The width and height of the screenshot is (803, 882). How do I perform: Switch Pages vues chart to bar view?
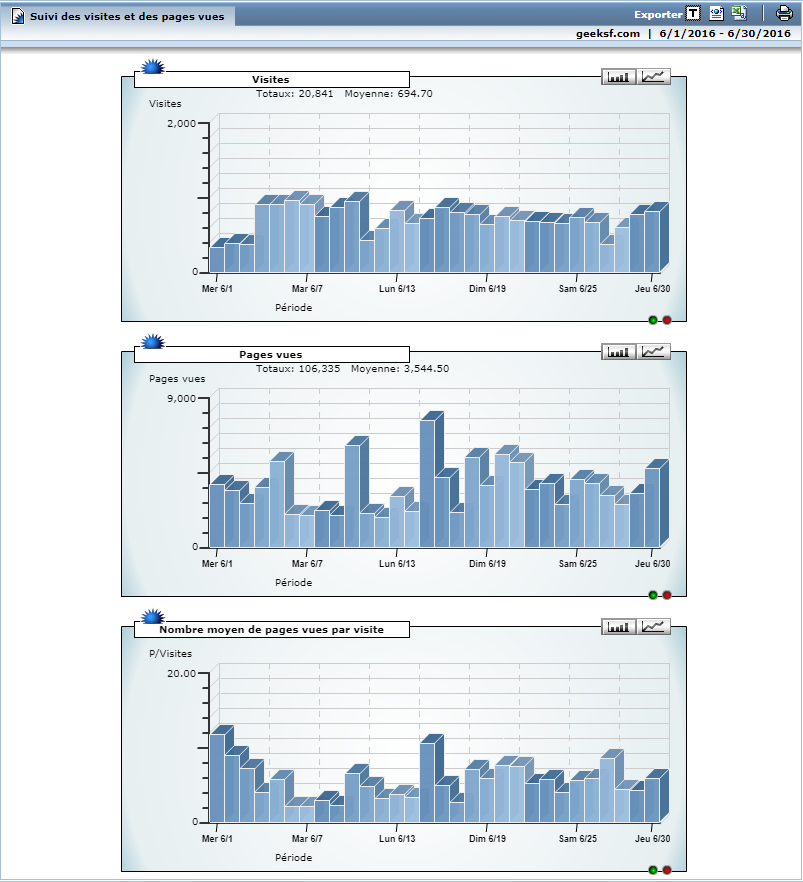pos(619,352)
